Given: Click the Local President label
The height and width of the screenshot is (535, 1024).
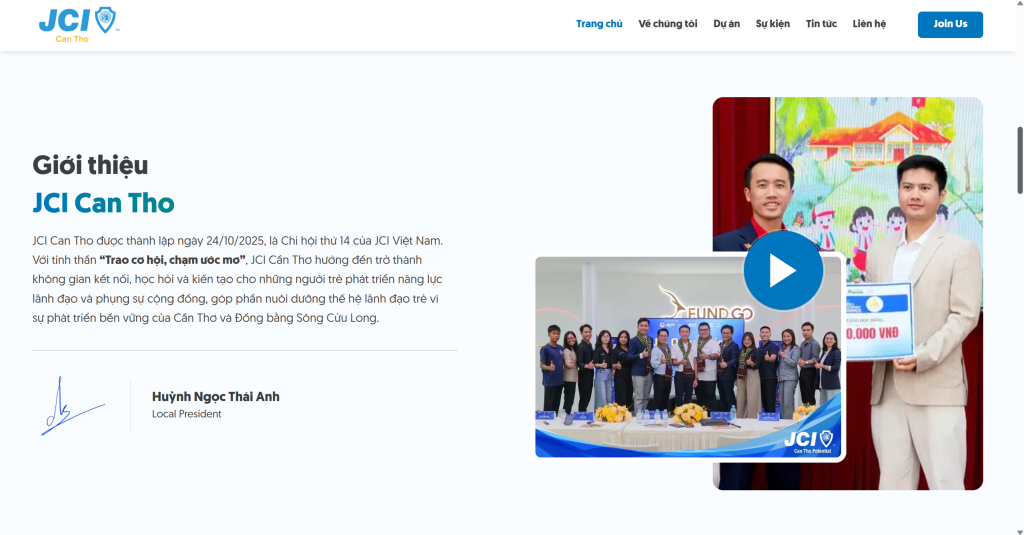Looking at the screenshot, I should [186, 414].
